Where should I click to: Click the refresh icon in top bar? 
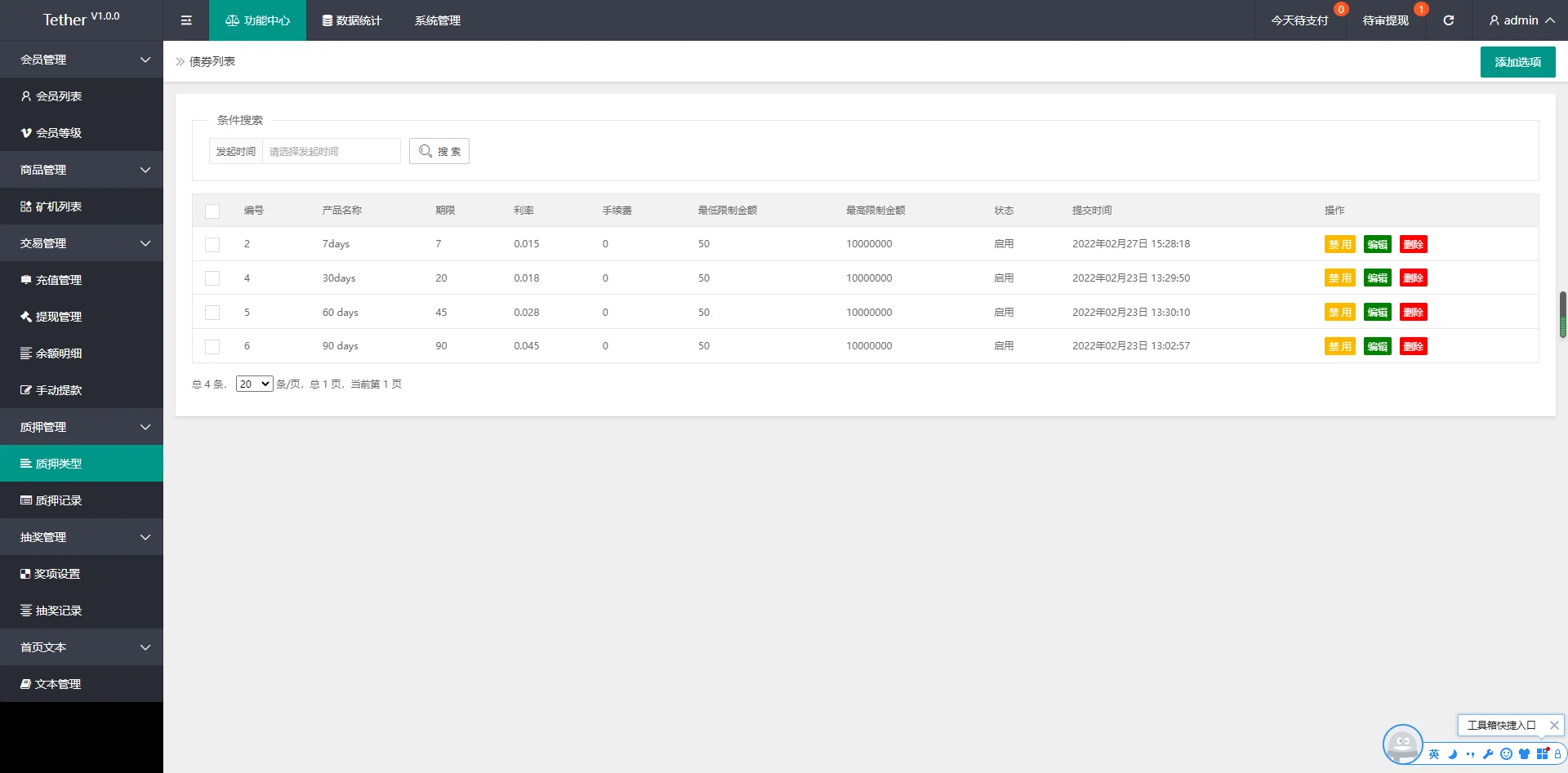pyautogui.click(x=1448, y=20)
